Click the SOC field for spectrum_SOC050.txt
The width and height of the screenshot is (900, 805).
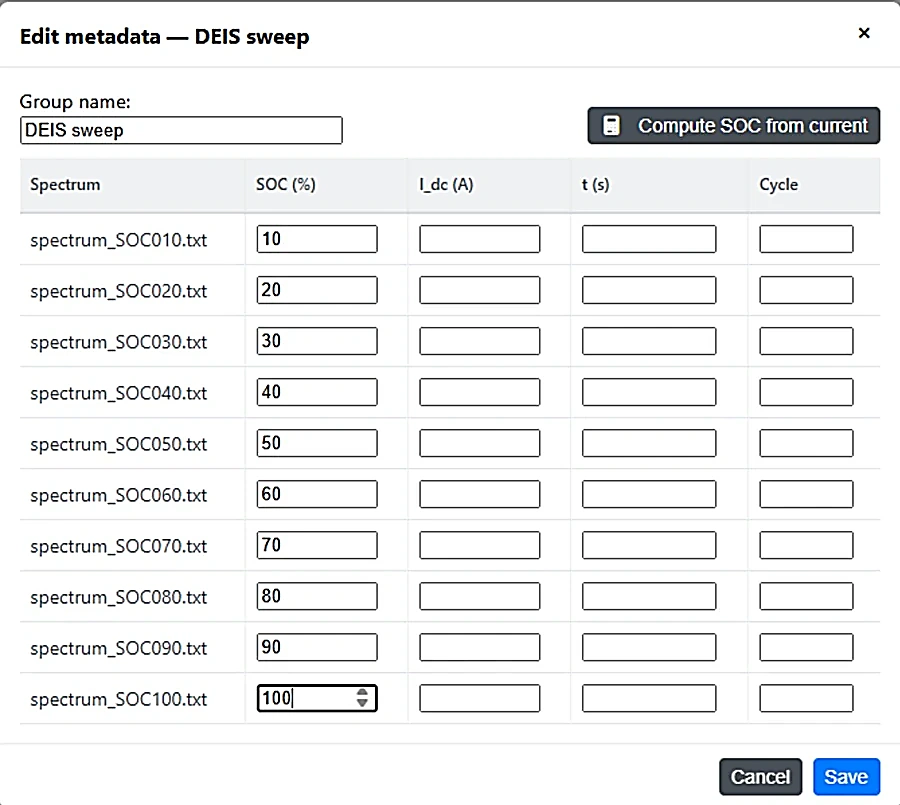pyautogui.click(x=317, y=443)
